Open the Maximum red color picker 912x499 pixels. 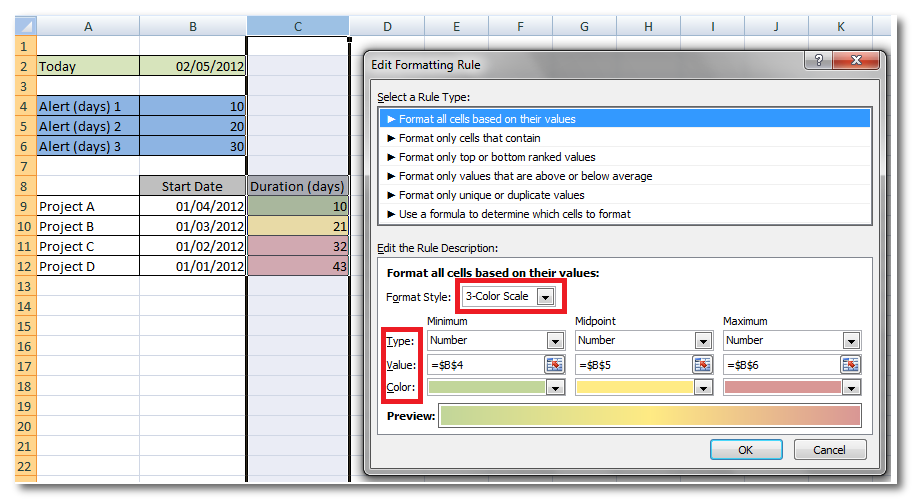[x=851, y=388]
